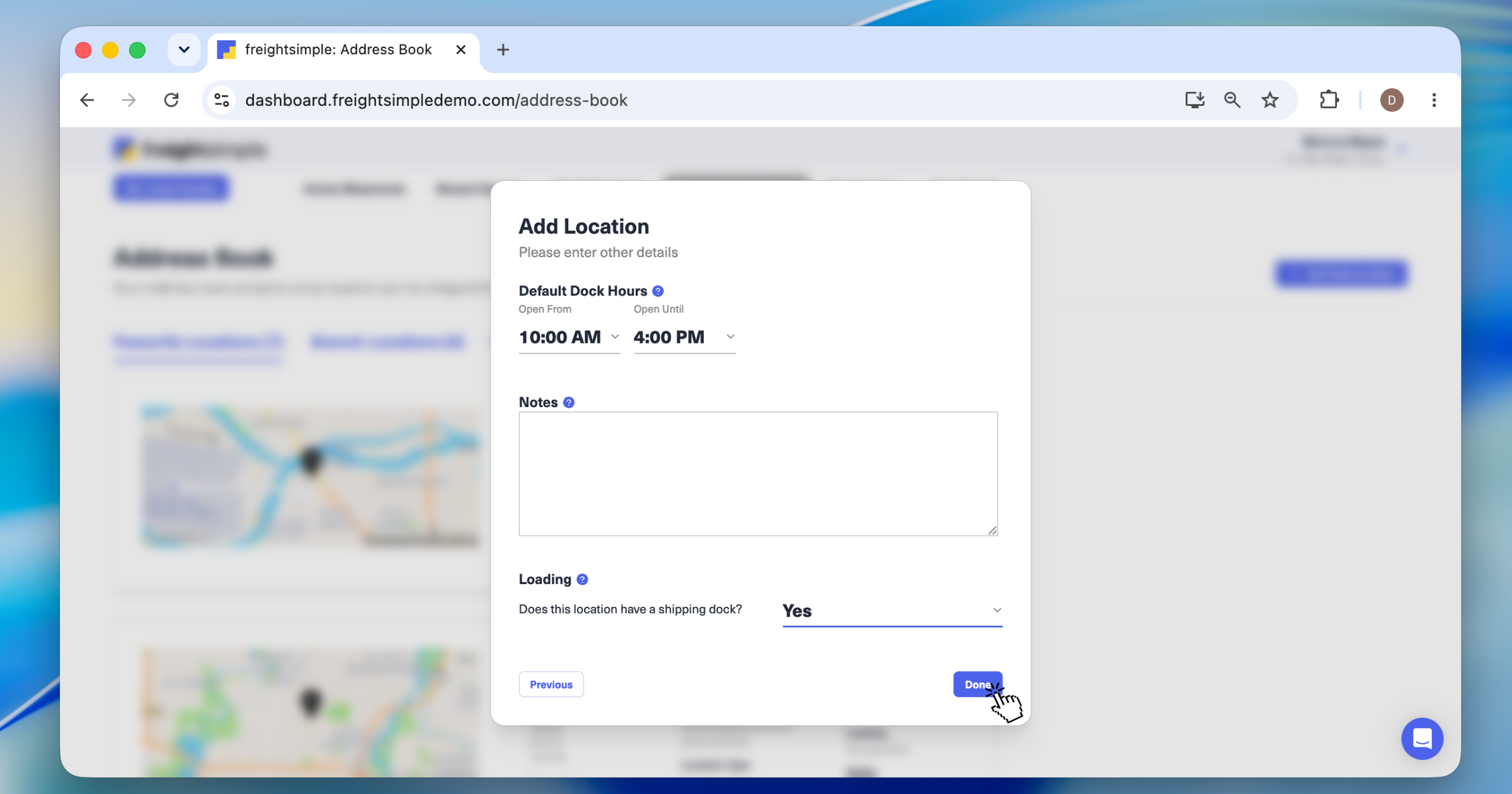Click the browser forward arrow

[x=129, y=100]
